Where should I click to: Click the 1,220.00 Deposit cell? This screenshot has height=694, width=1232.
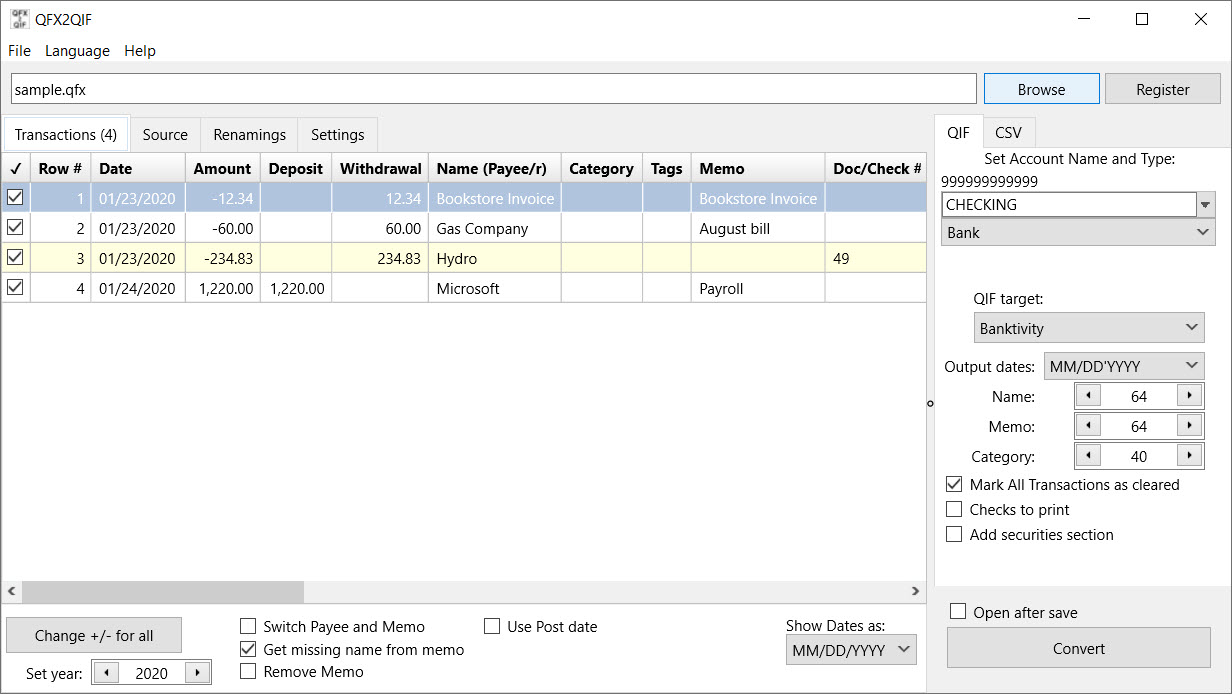tap(296, 288)
